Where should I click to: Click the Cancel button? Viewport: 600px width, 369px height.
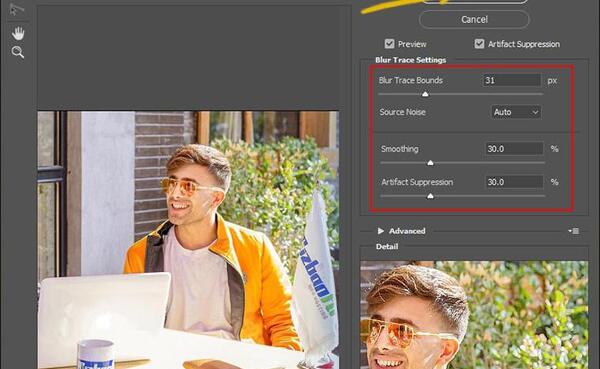tap(474, 20)
